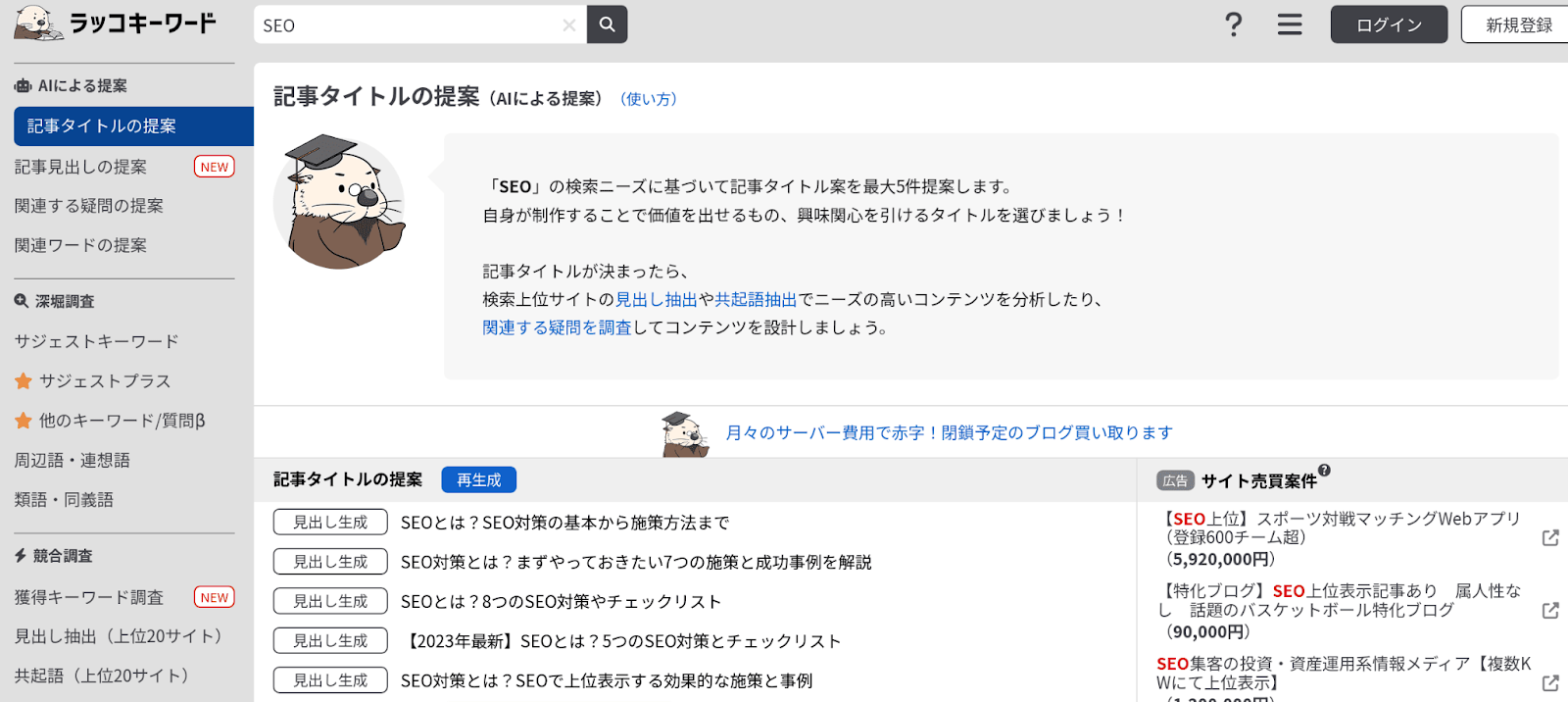The height and width of the screenshot is (702, 1568).
Task: Open 記事見出しの提案 in sidebar
Action: click(x=80, y=167)
